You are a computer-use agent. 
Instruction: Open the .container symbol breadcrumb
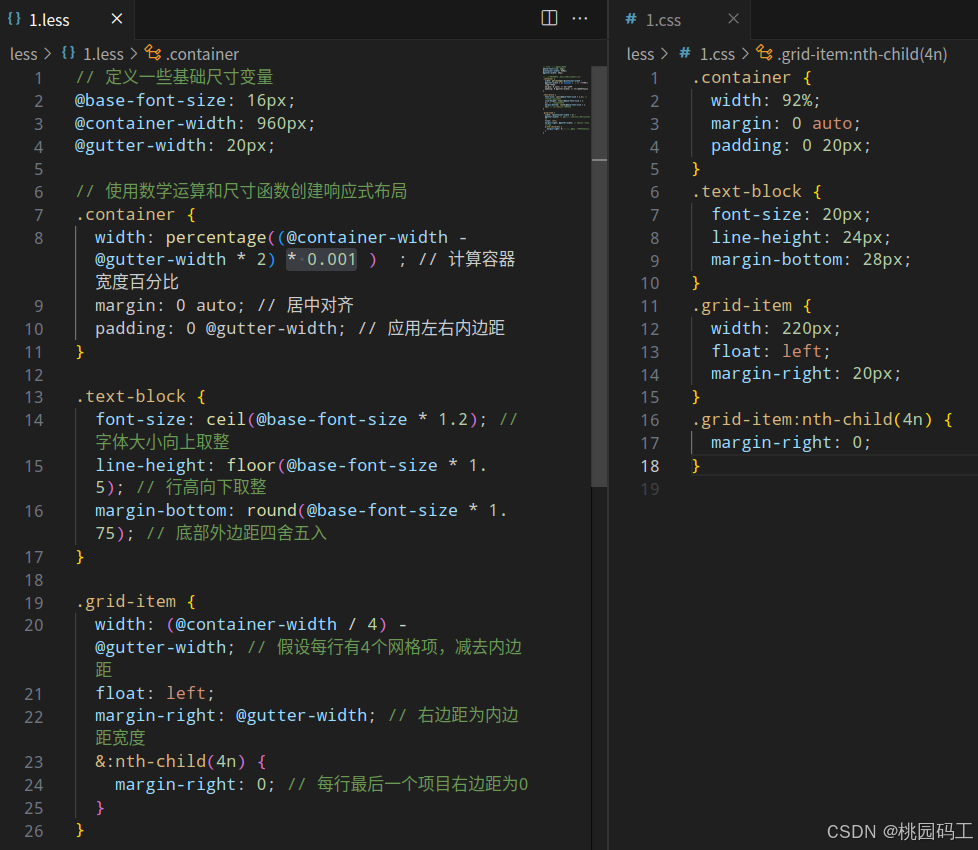[203, 54]
